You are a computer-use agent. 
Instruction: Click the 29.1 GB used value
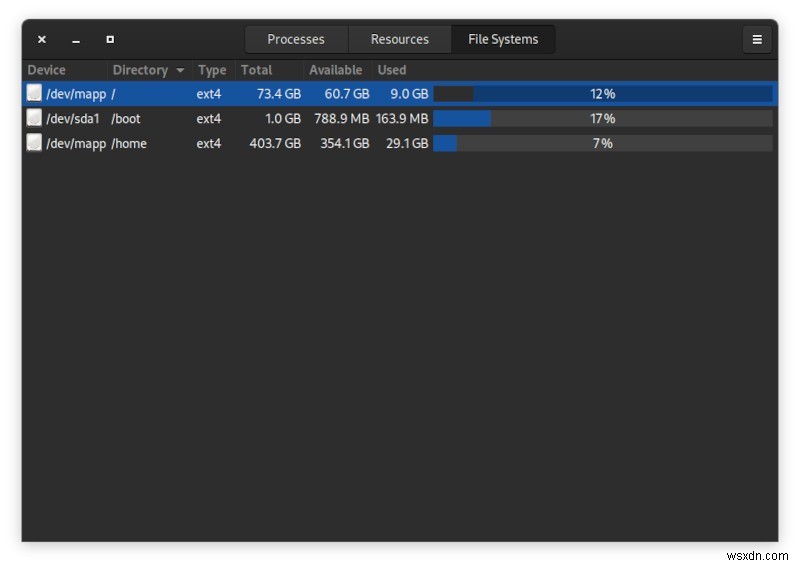(407, 143)
